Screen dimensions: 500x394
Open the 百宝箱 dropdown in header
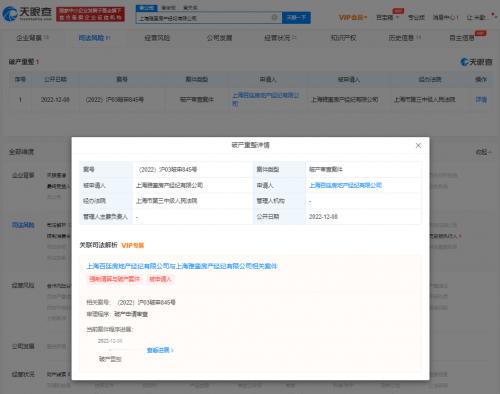(x=387, y=17)
